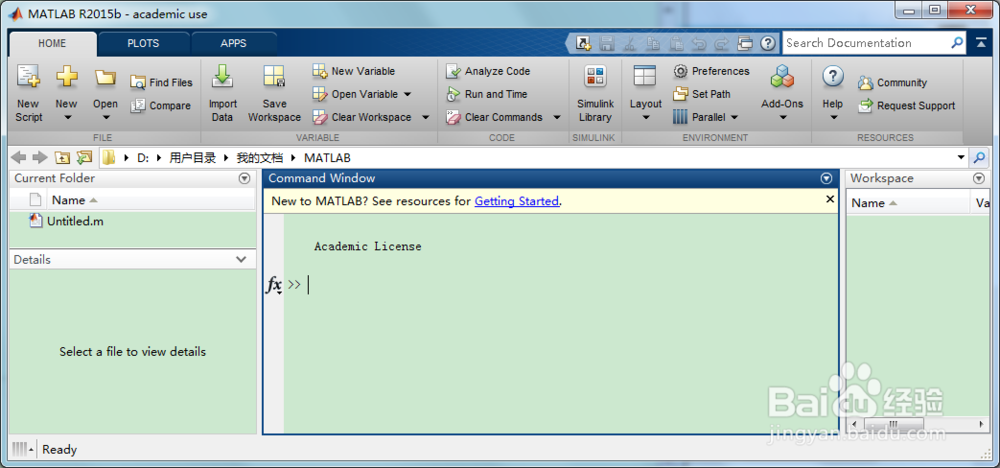The height and width of the screenshot is (468, 1000).
Task: Open Command Window actions menu
Action: click(827, 179)
